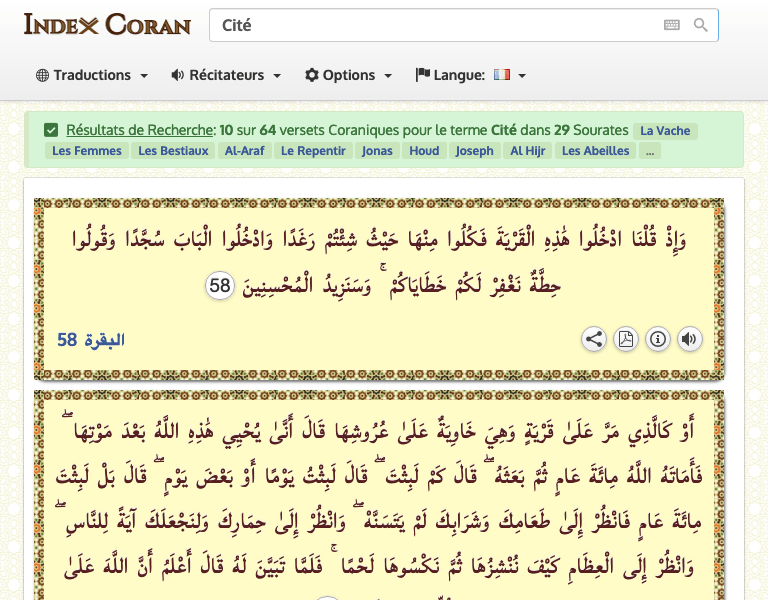Play audio of verse 58
This screenshot has width=768, height=600.
(689, 339)
